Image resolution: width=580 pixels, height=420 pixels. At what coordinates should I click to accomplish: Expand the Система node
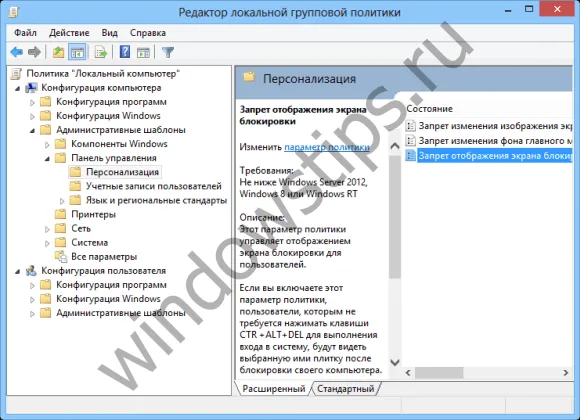click(47, 243)
